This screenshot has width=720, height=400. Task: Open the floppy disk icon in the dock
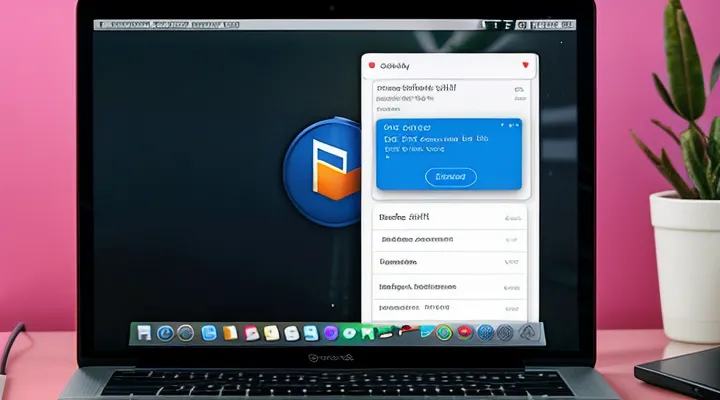144,333
